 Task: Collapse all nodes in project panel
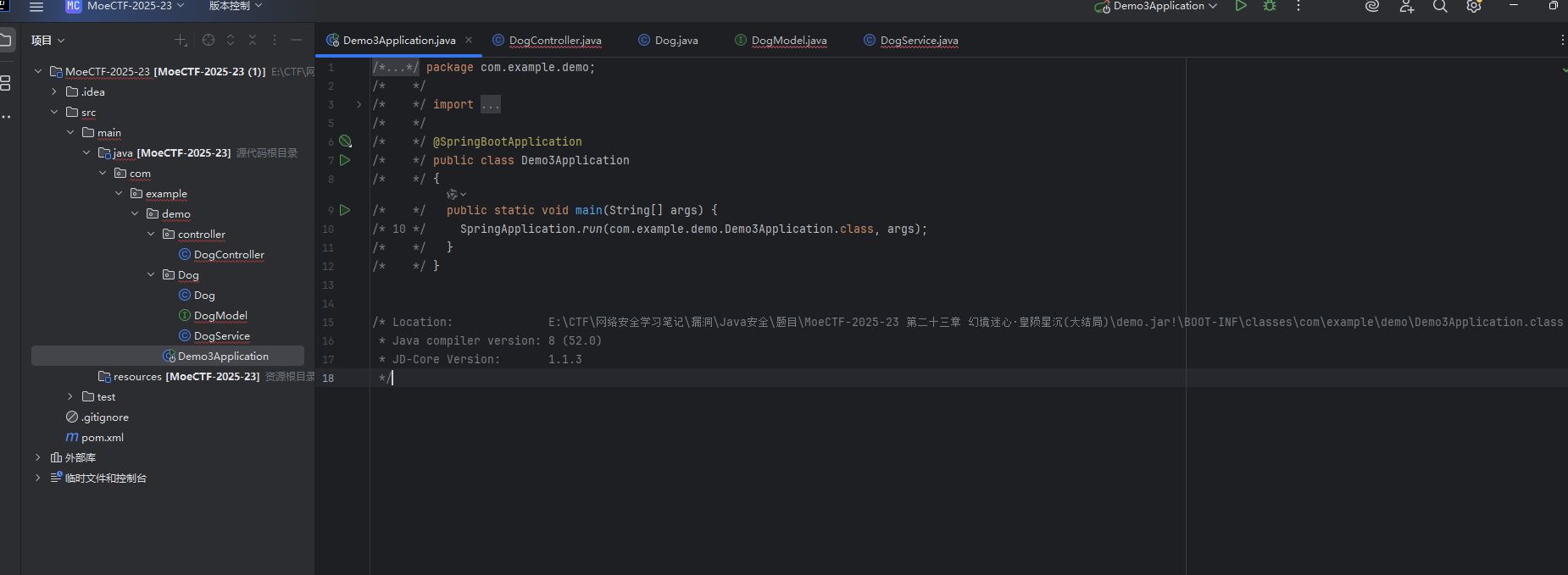(253, 40)
